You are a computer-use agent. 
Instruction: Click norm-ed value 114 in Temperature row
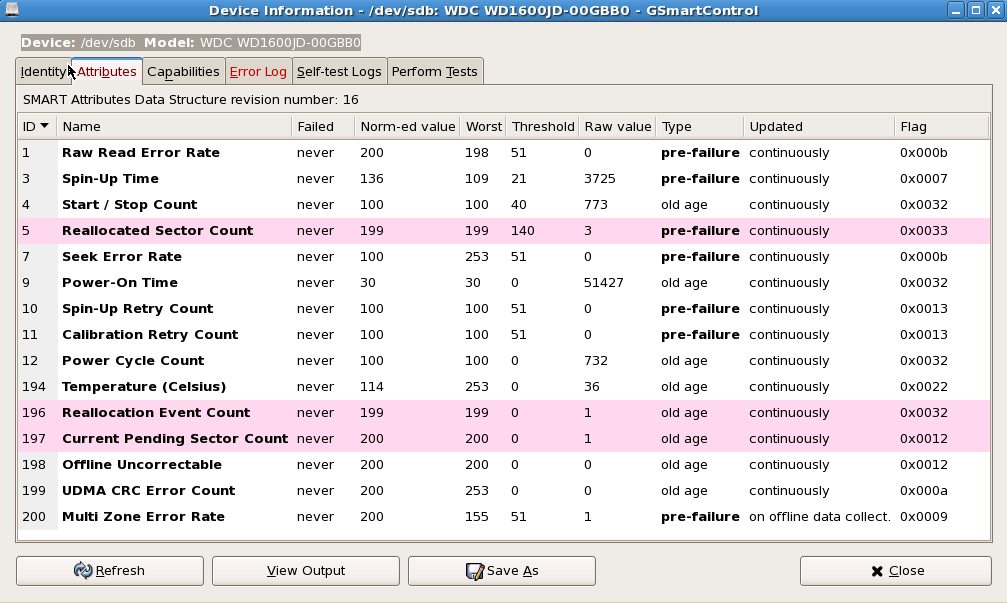(x=372, y=387)
